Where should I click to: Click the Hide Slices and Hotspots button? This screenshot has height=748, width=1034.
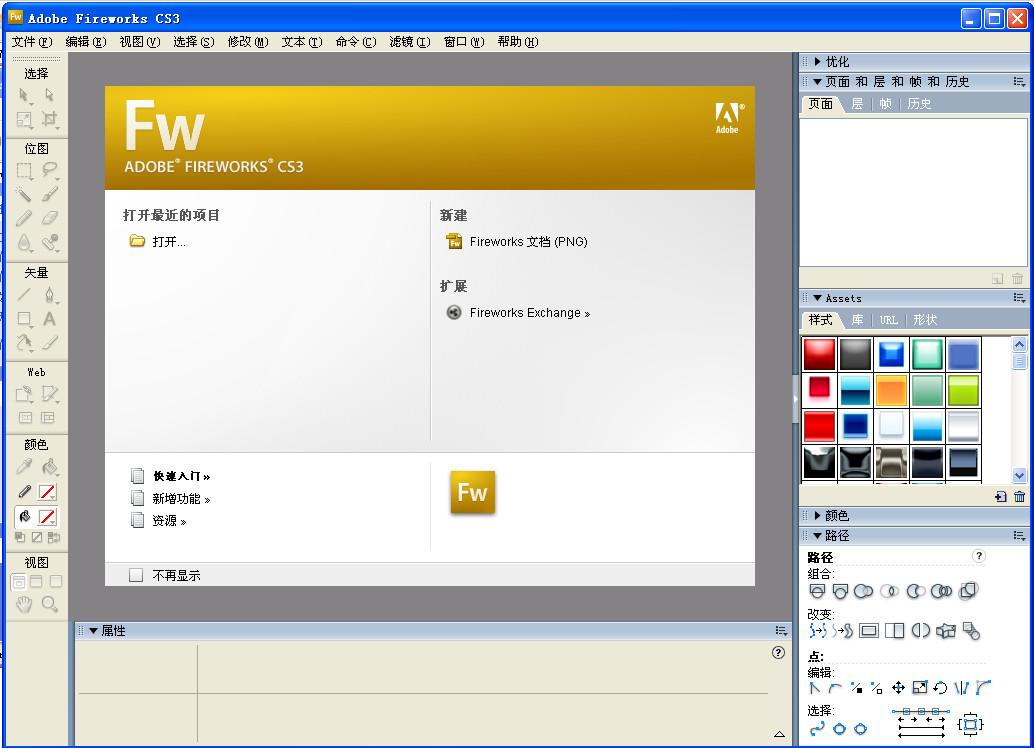25,417
